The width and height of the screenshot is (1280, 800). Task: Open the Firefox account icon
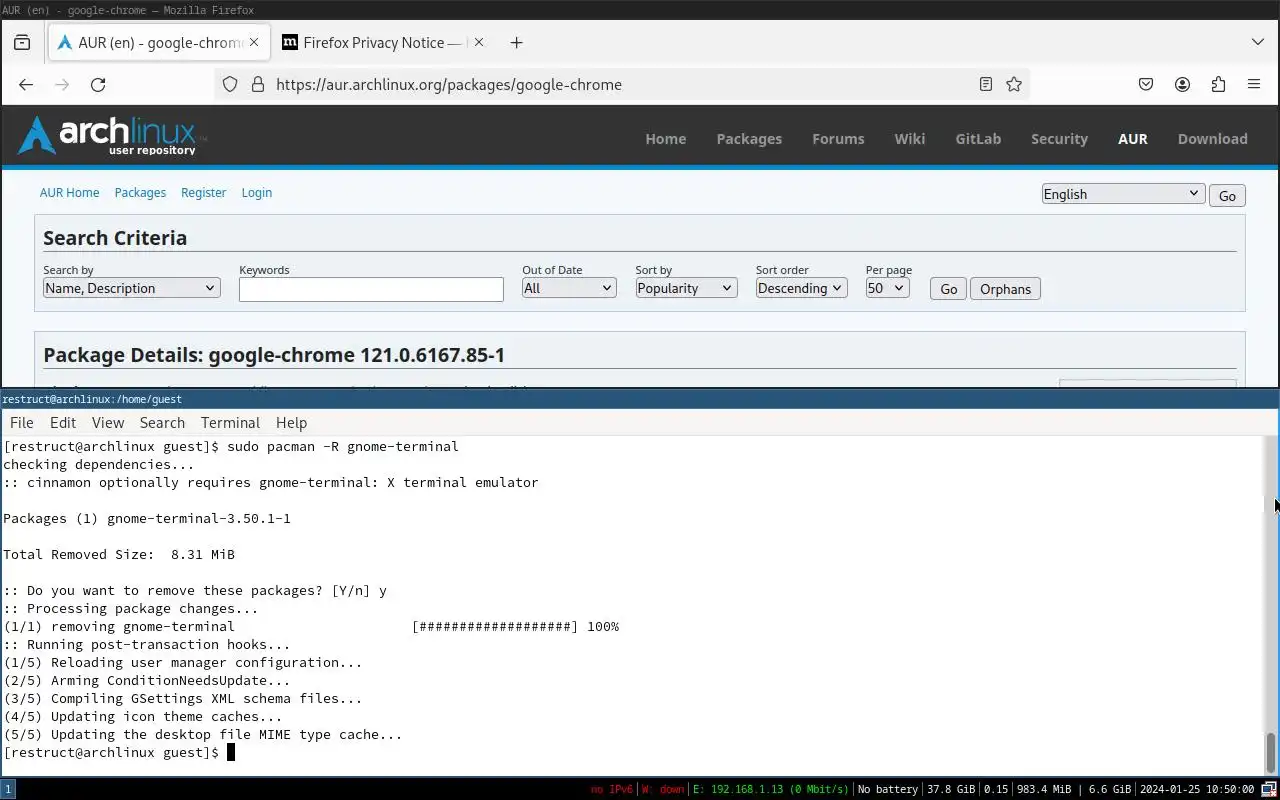click(x=1182, y=84)
